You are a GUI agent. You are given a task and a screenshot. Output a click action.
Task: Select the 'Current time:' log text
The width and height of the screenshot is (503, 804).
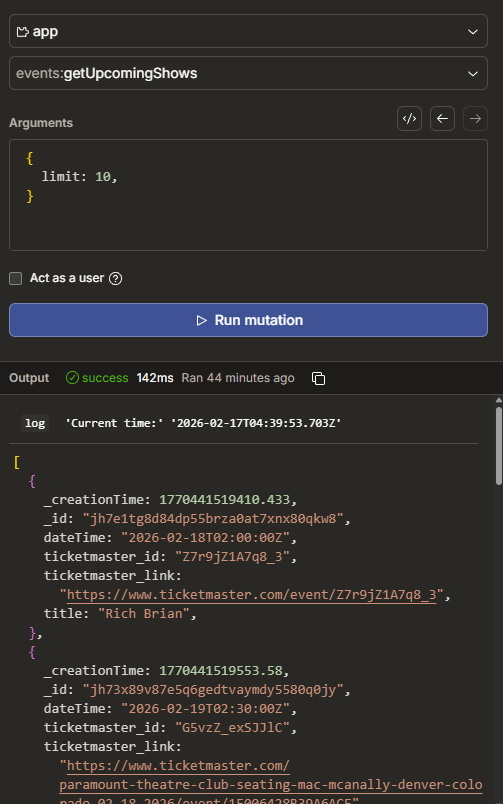[114, 424]
